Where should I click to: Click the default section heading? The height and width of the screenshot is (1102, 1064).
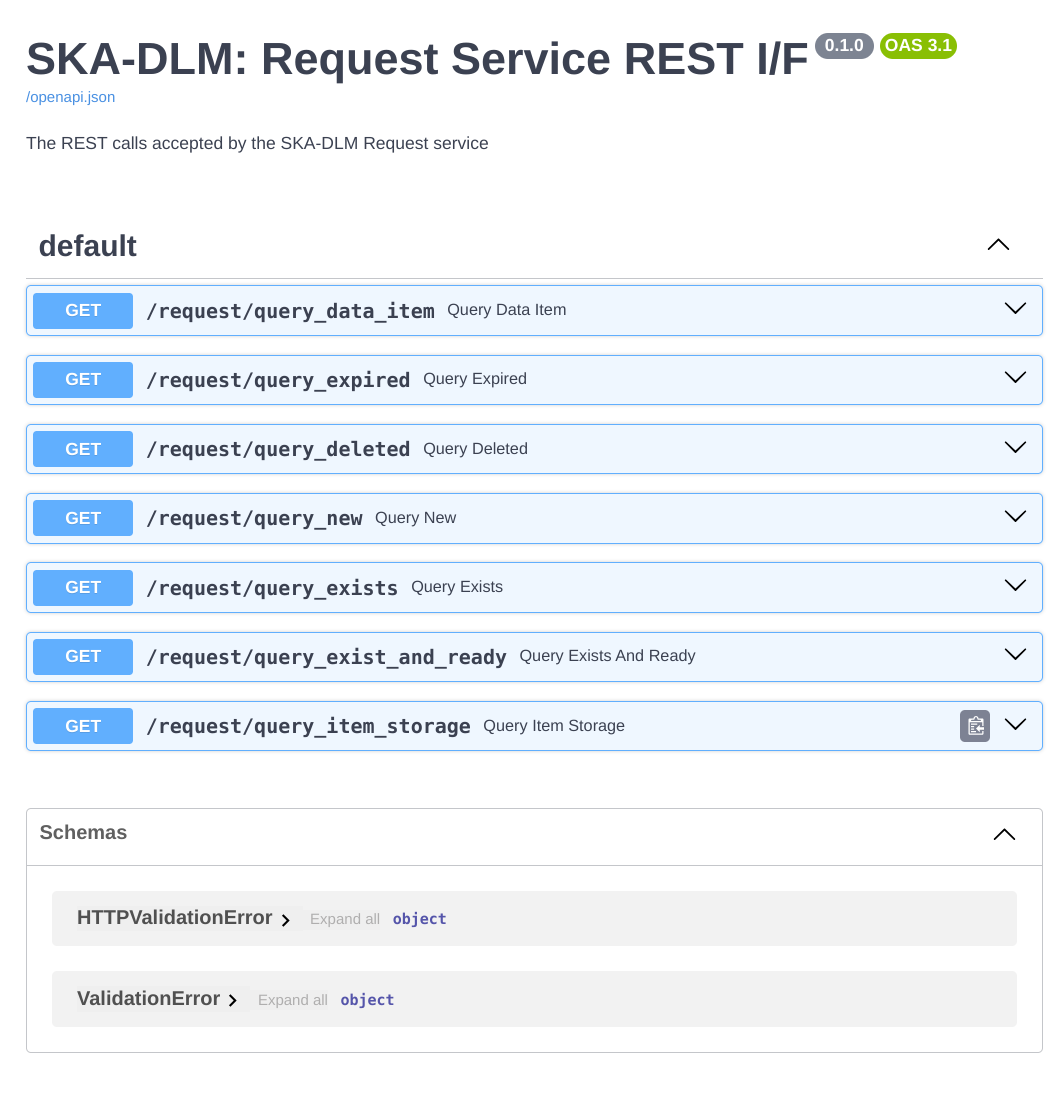88,246
